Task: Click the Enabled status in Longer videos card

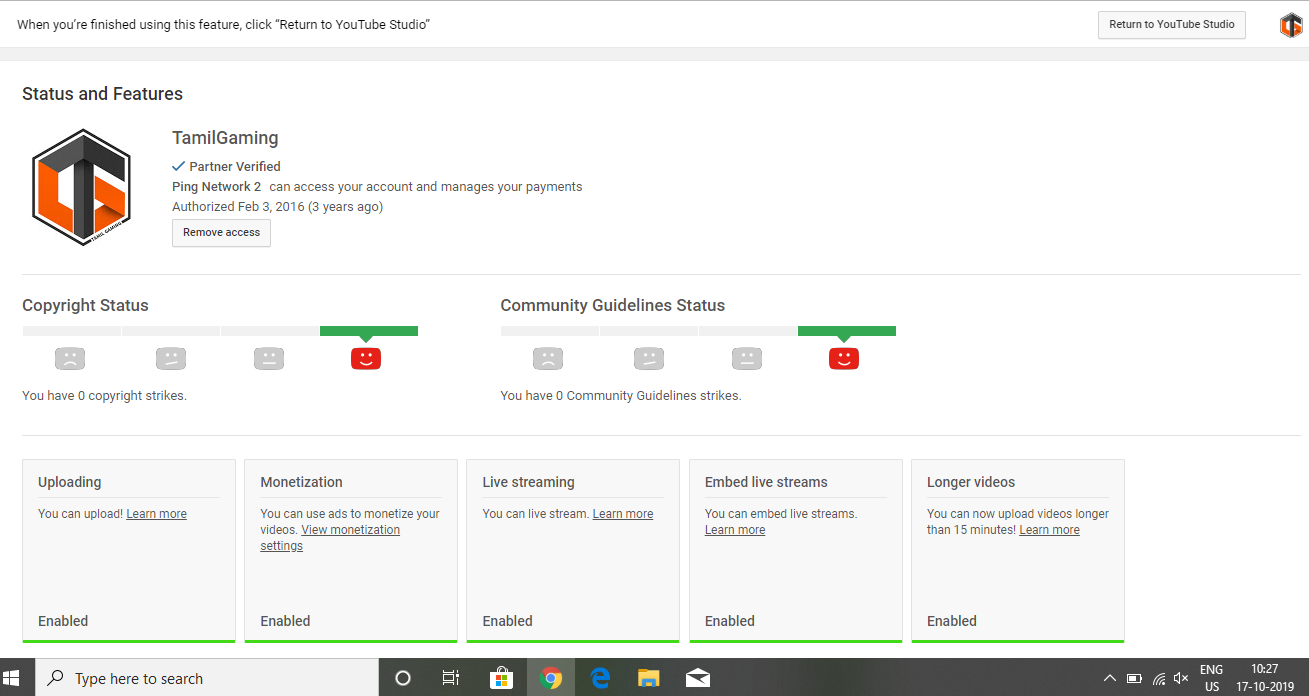Action: click(952, 621)
